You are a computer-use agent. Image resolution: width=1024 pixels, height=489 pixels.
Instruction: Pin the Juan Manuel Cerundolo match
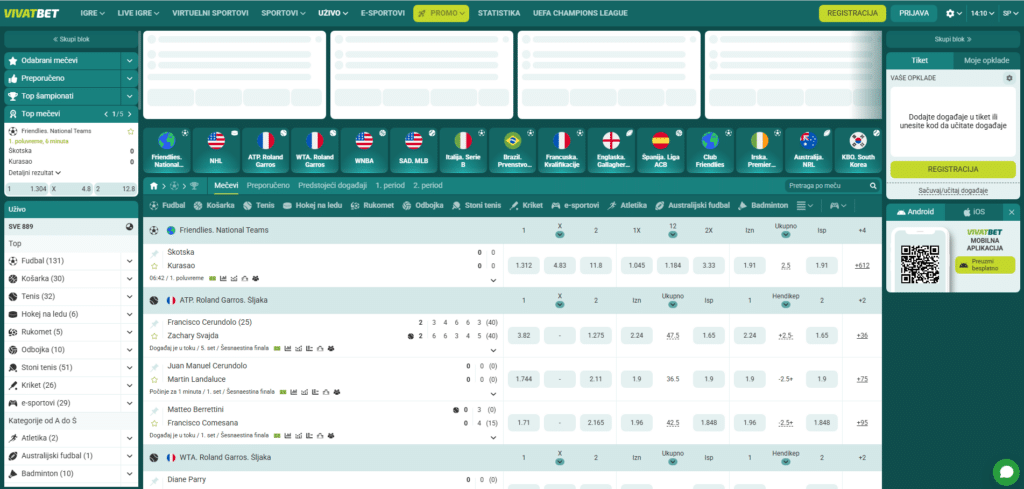tap(155, 366)
